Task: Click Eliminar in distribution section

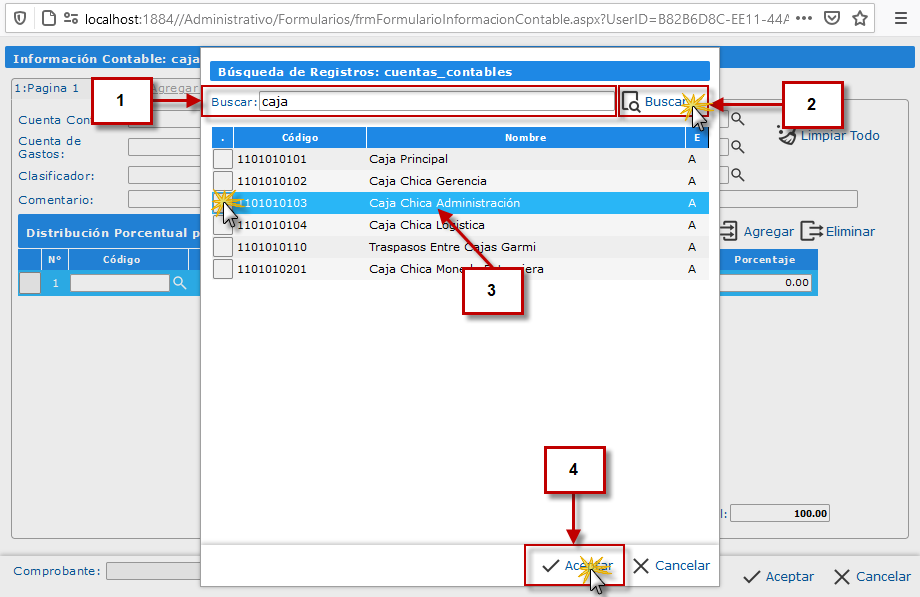Action: (837, 231)
